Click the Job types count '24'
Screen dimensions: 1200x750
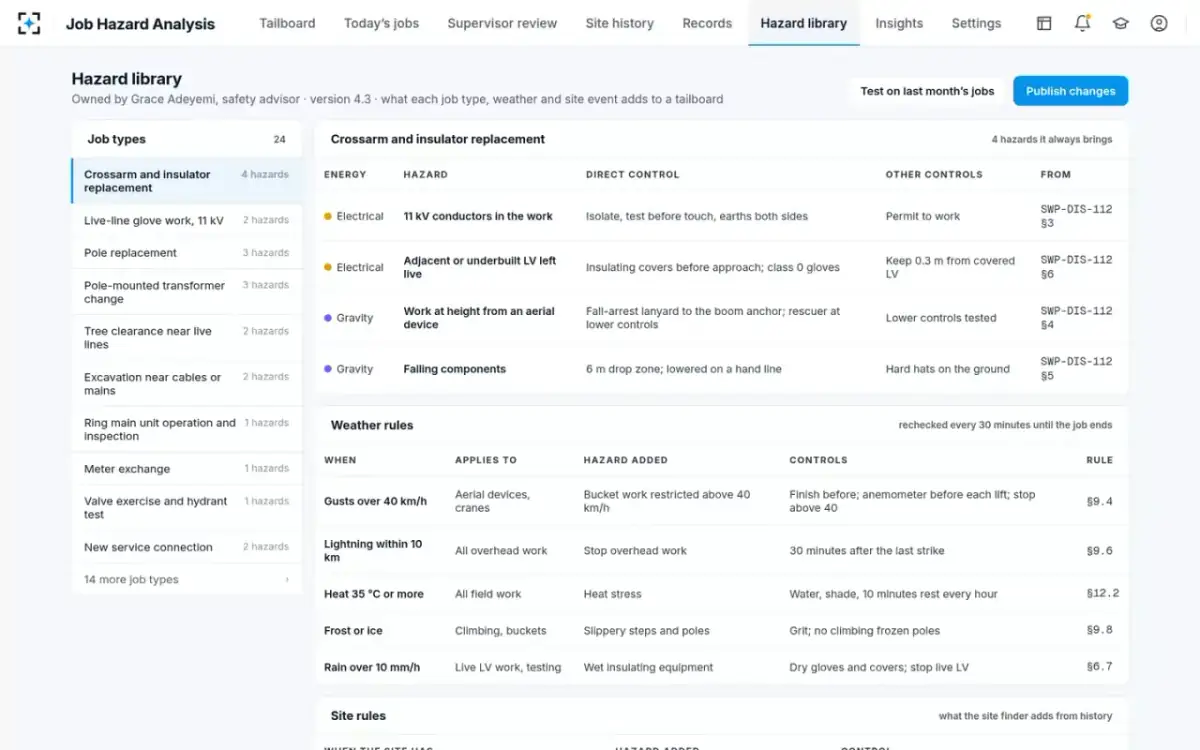pos(279,140)
